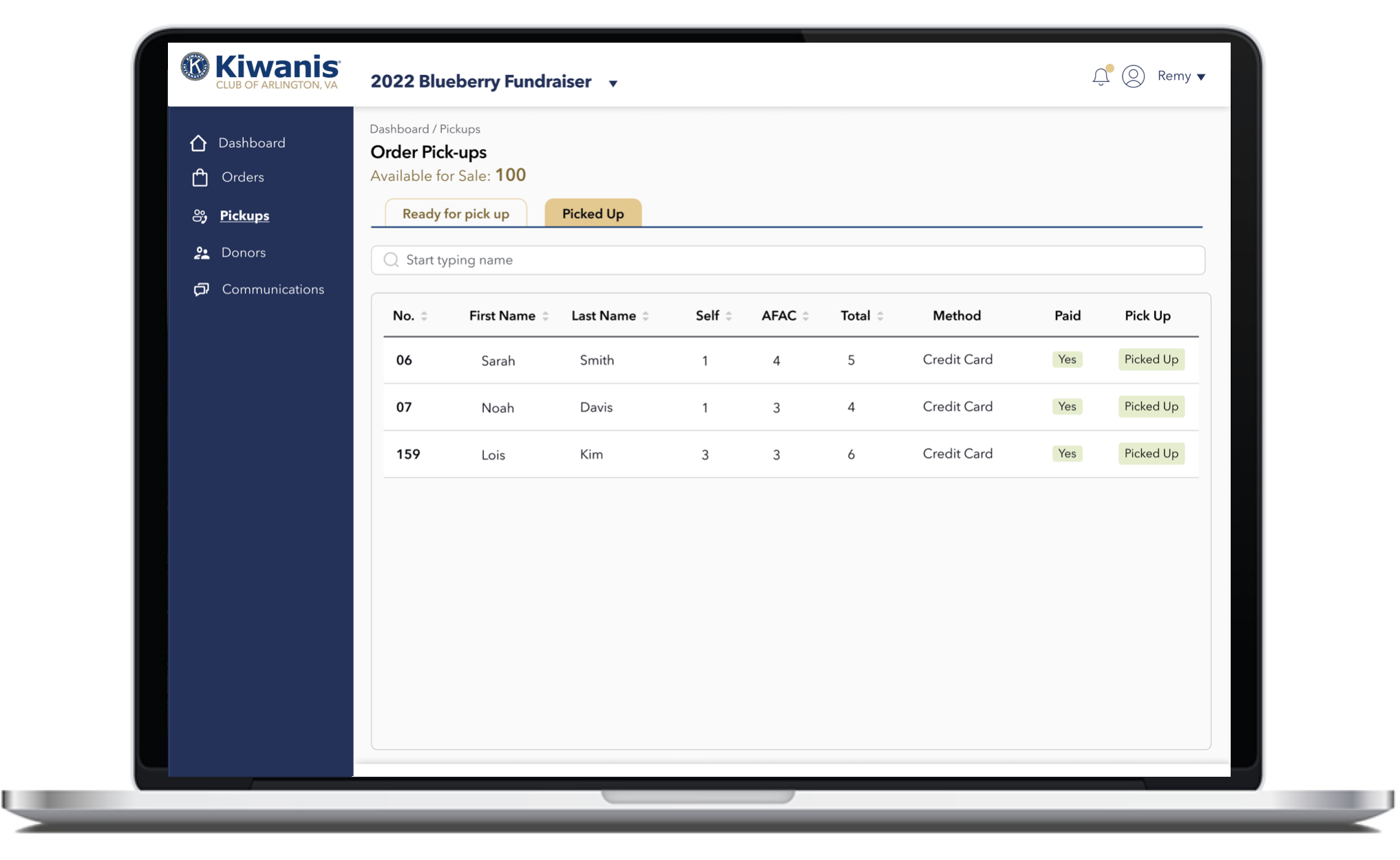
Task: Click first name Sarah
Action: [498, 361]
